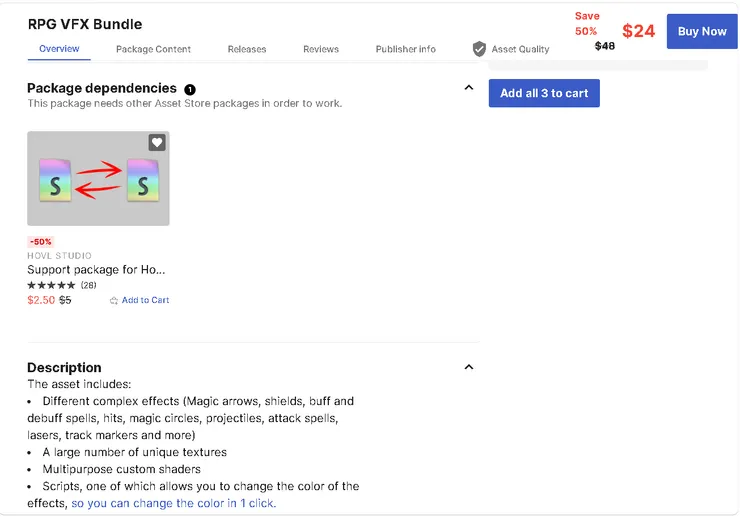Click the Add to Cart link

coord(145,300)
